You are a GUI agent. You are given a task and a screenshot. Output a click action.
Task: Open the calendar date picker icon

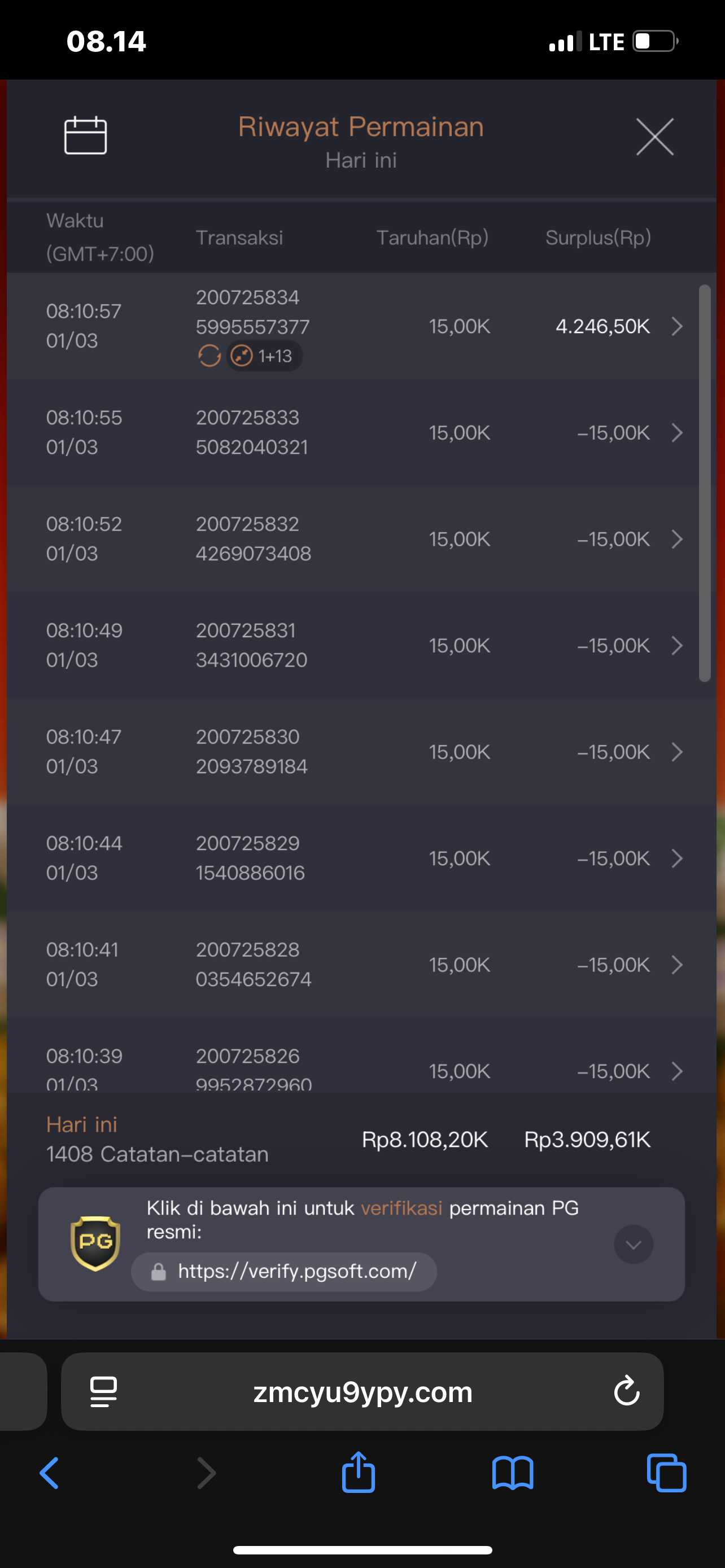(x=86, y=135)
